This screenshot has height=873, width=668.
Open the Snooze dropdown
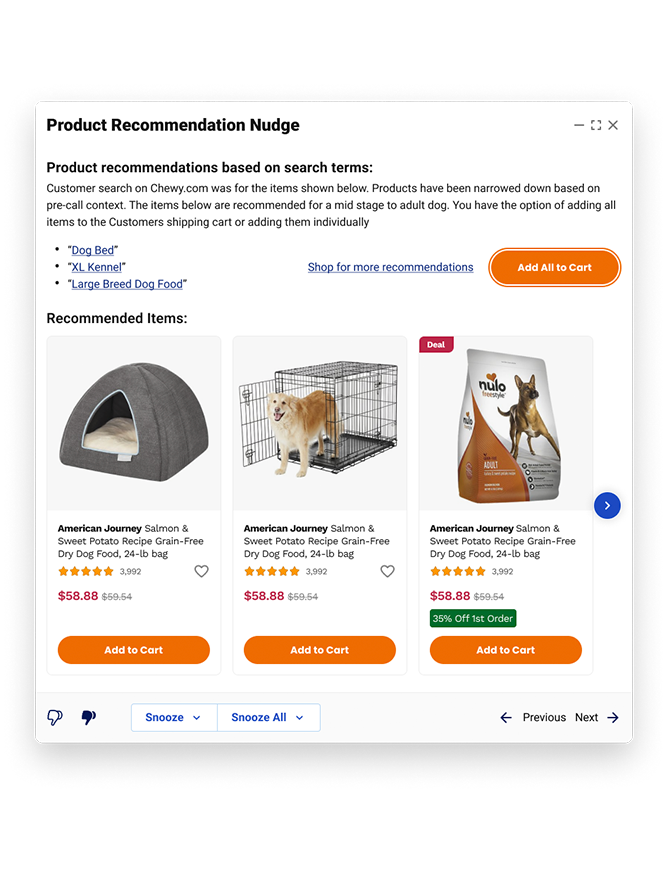(x=174, y=717)
